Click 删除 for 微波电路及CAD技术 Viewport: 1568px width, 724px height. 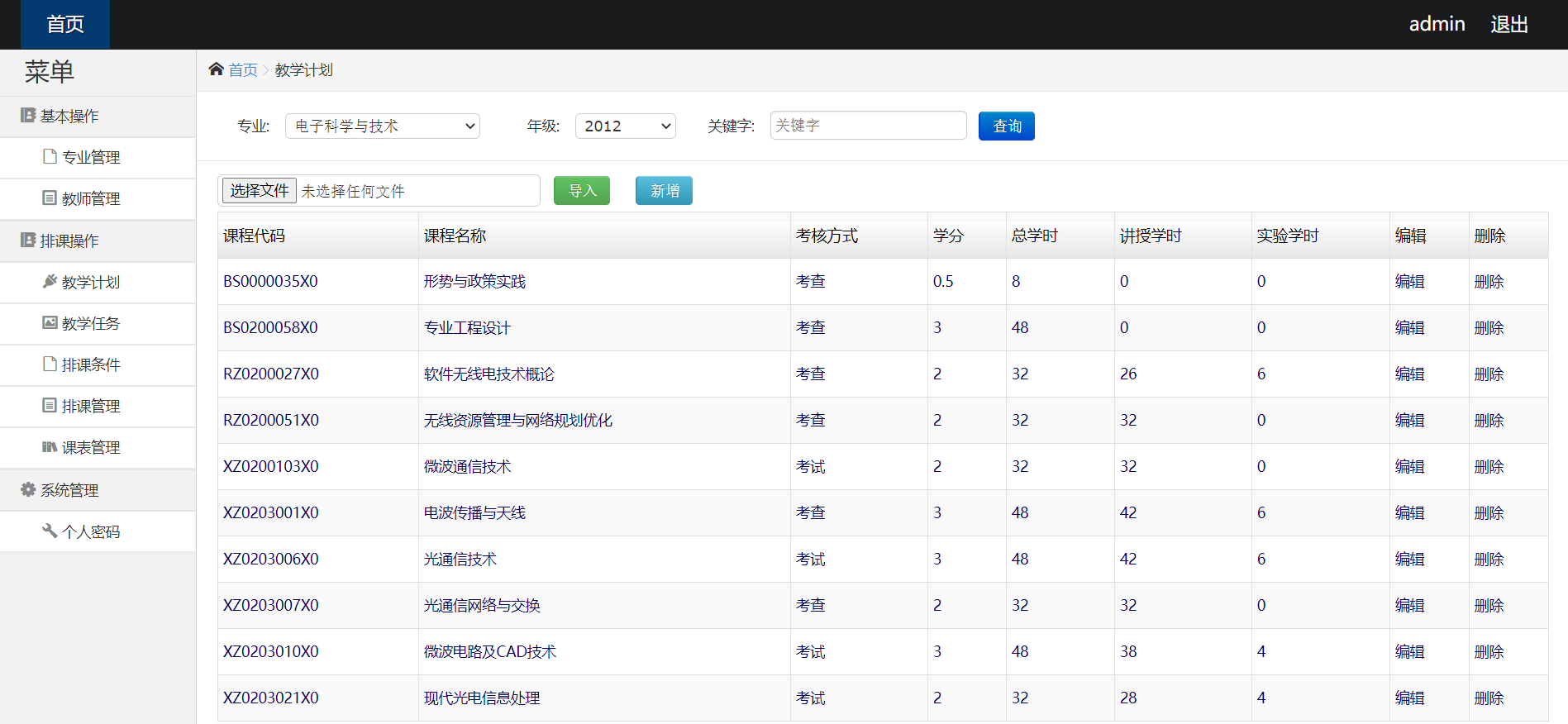pyautogui.click(x=1489, y=652)
